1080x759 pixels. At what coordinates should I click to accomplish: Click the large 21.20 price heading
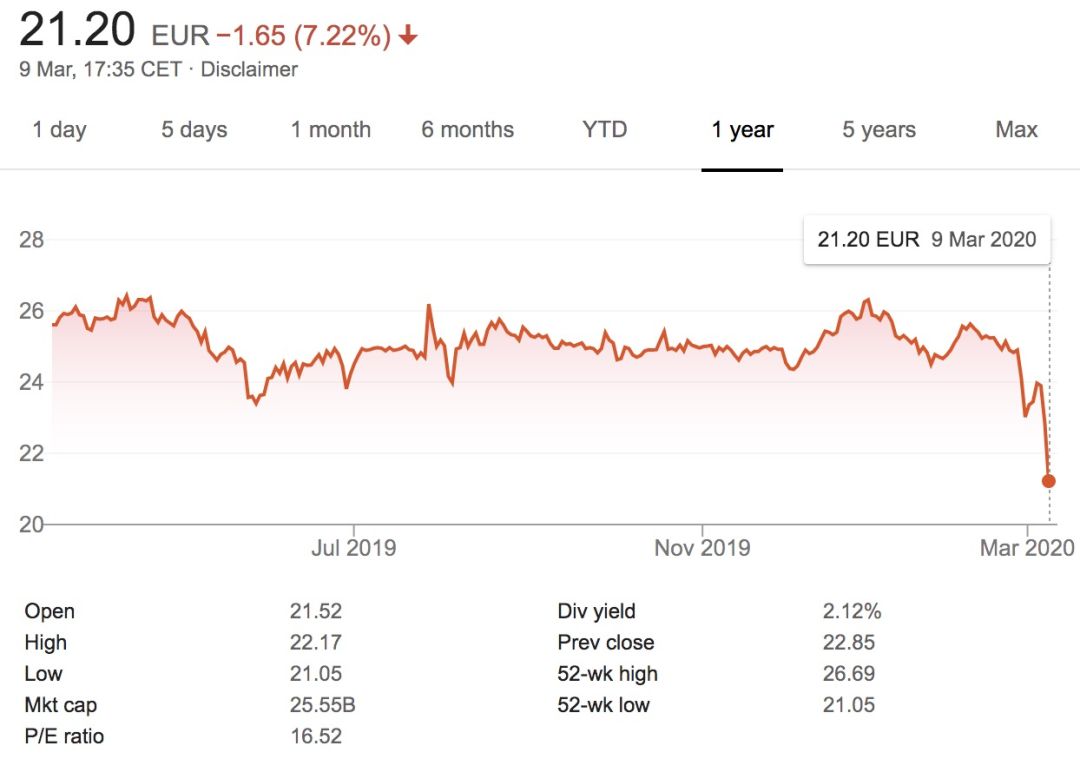click(x=77, y=30)
